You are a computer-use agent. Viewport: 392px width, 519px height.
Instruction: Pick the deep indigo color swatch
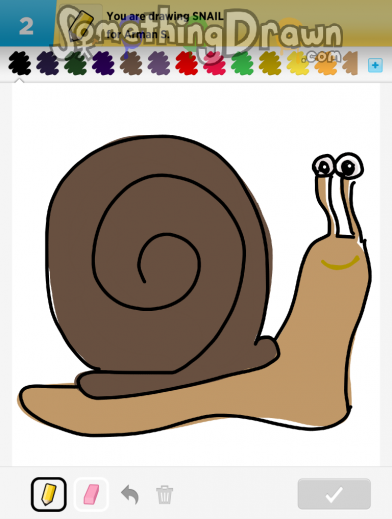coord(103,63)
